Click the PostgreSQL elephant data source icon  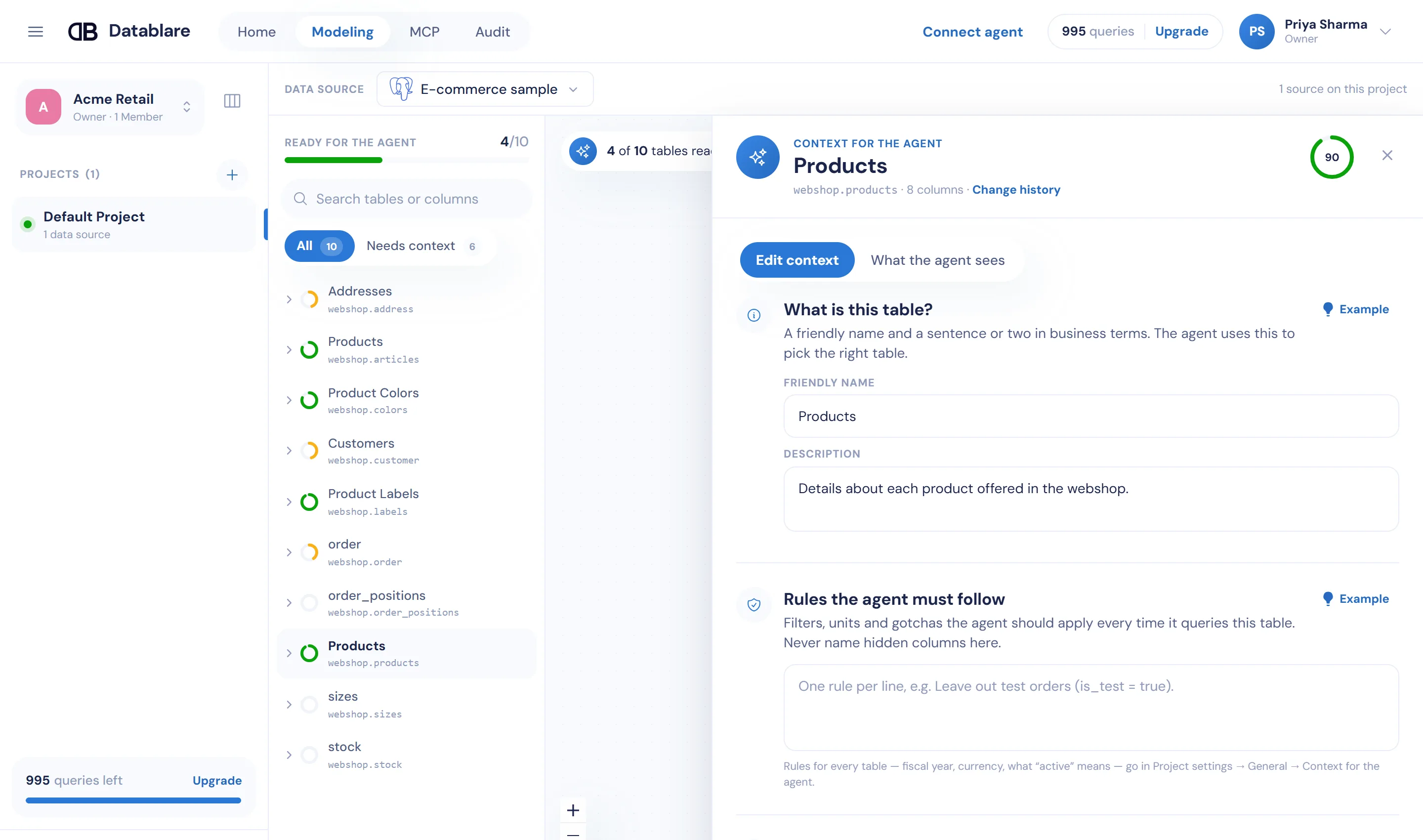(401, 89)
